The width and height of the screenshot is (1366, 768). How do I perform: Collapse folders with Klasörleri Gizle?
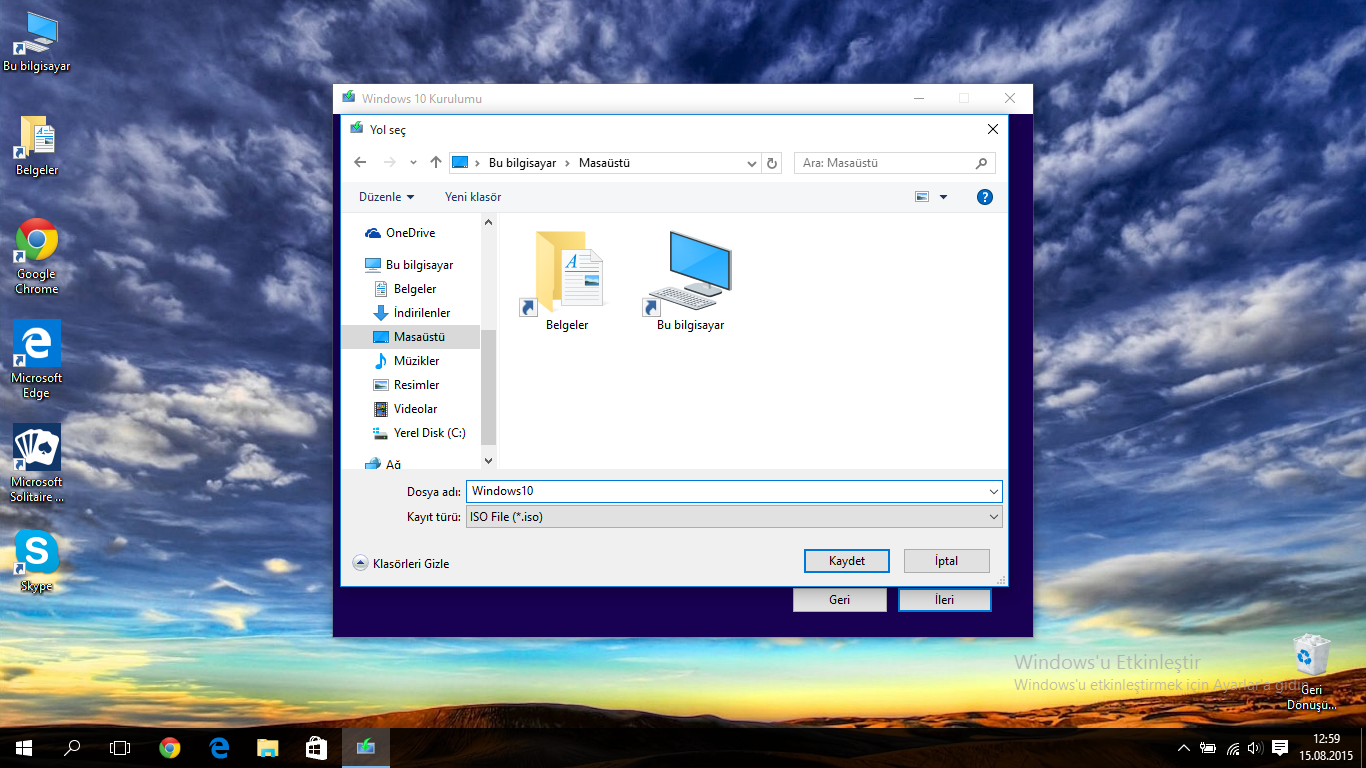pyautogui.click(x=401, y=564)
